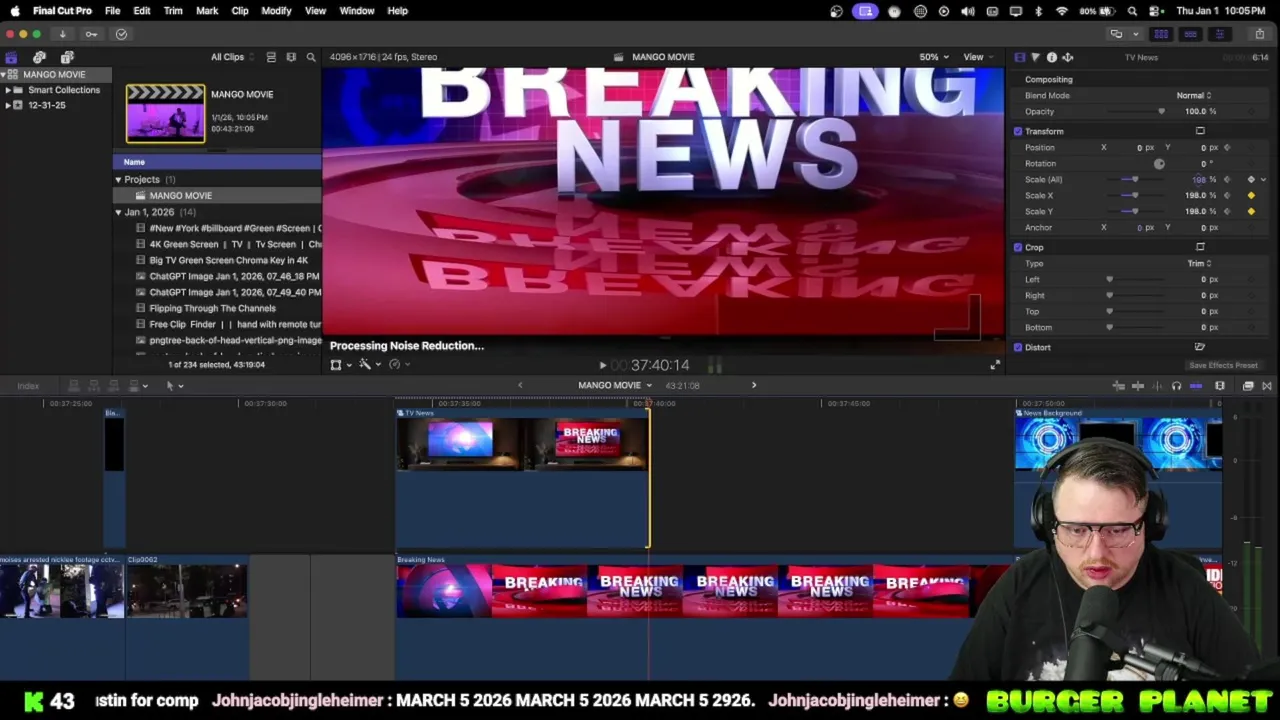Click the Scale Y yellow keyframe diamond
1280x720 pixels.
1251,211
